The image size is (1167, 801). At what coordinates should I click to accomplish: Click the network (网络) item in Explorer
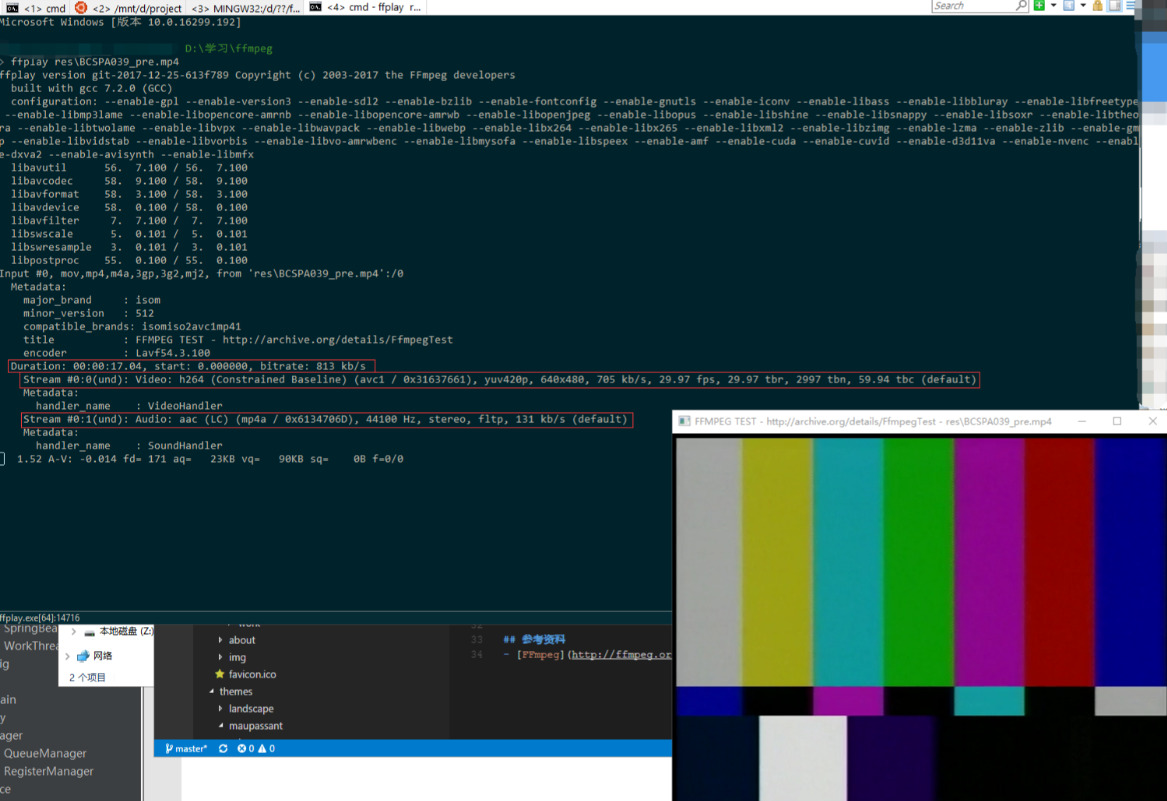102,656
